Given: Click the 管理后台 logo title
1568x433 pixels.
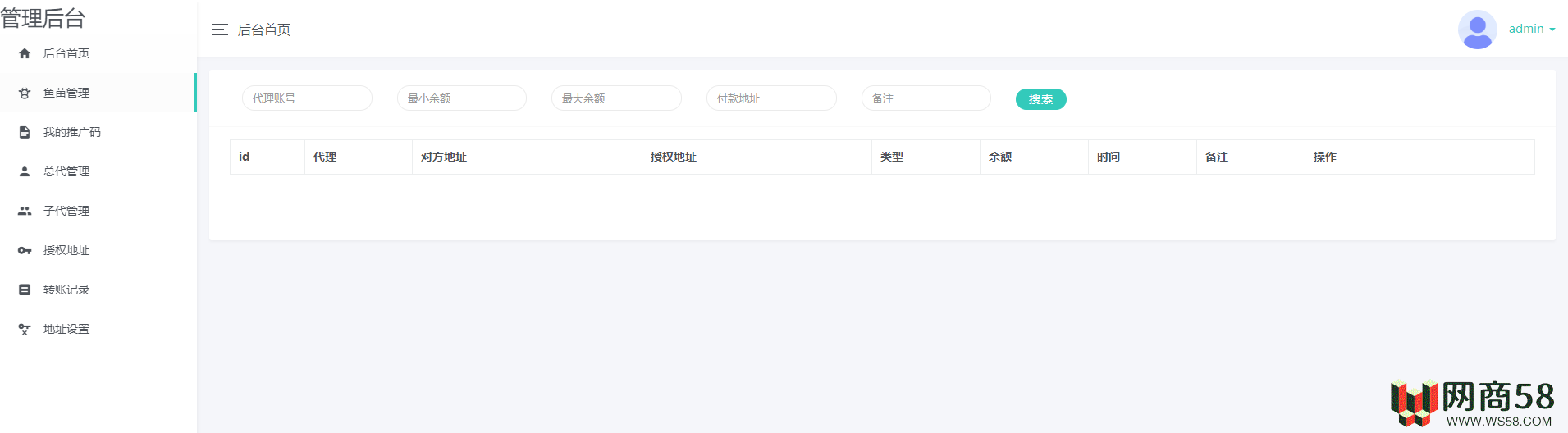Looking at the screenshot, I should tap(43, 18).
